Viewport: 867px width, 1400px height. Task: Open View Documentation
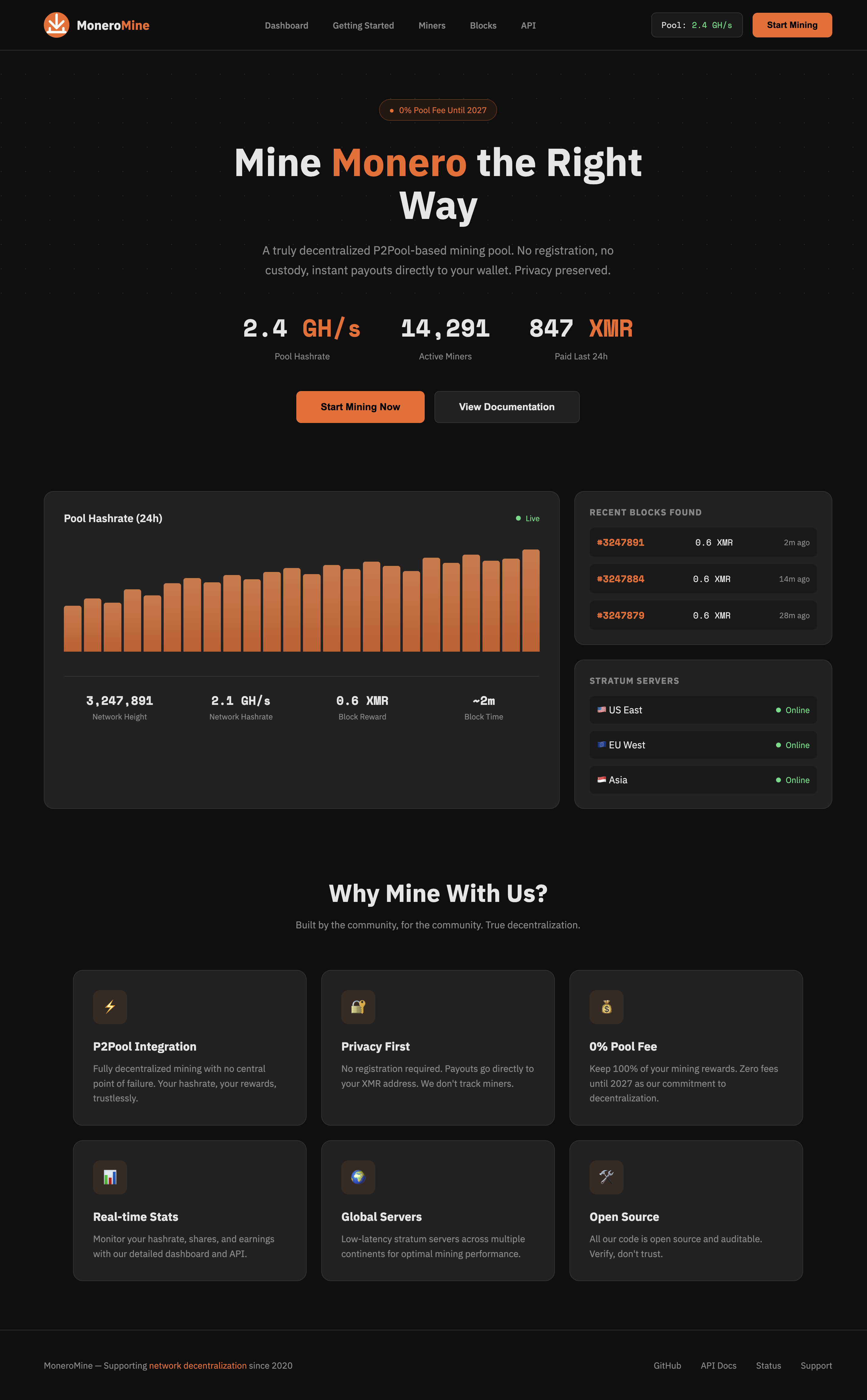506,407
